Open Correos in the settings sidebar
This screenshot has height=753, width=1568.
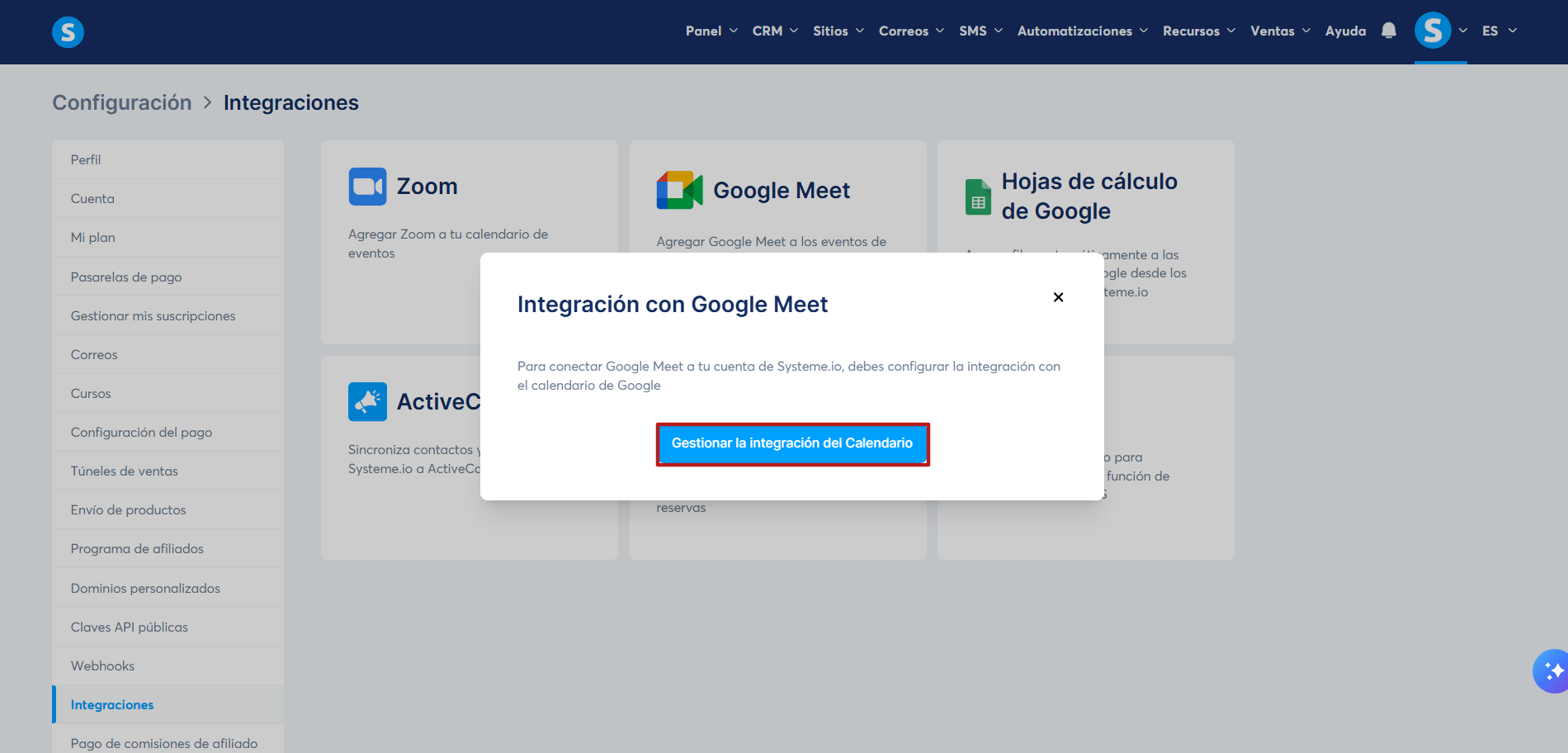coord(168,354)
